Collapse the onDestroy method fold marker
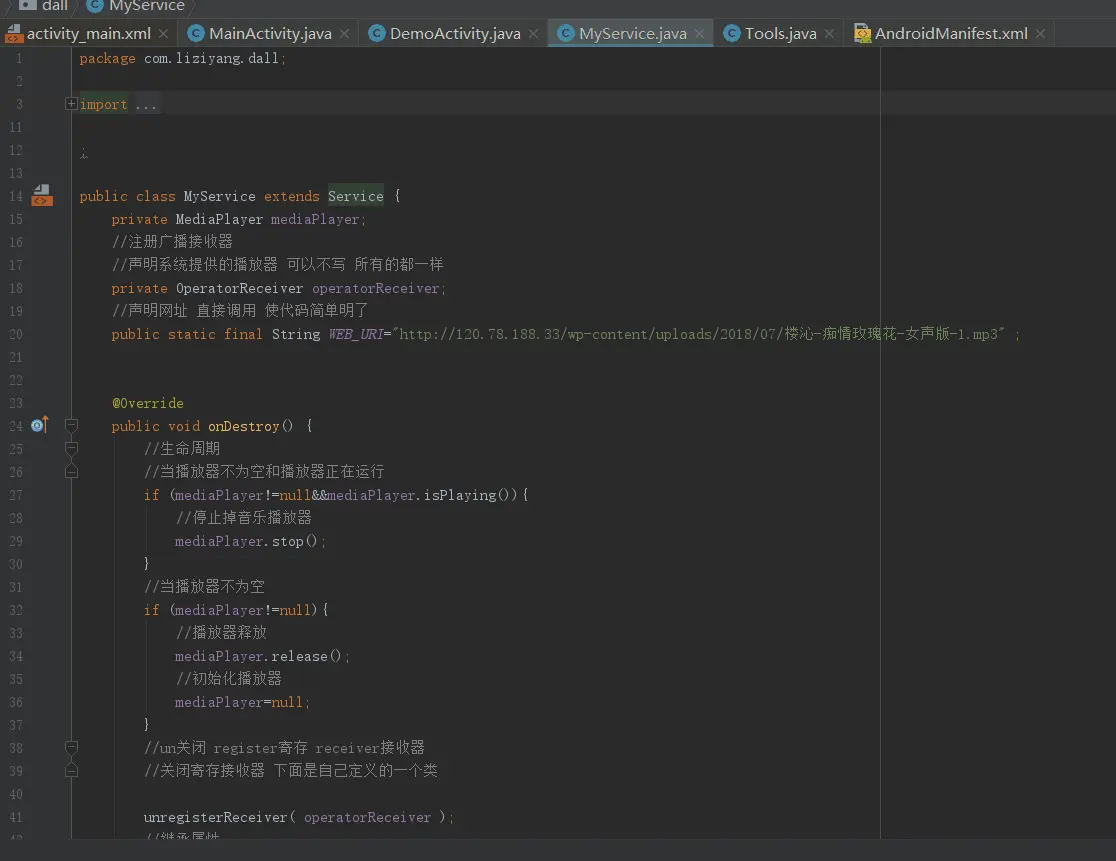The height and width of the screenshot is (861, 1116). click(x=71, y=426)
